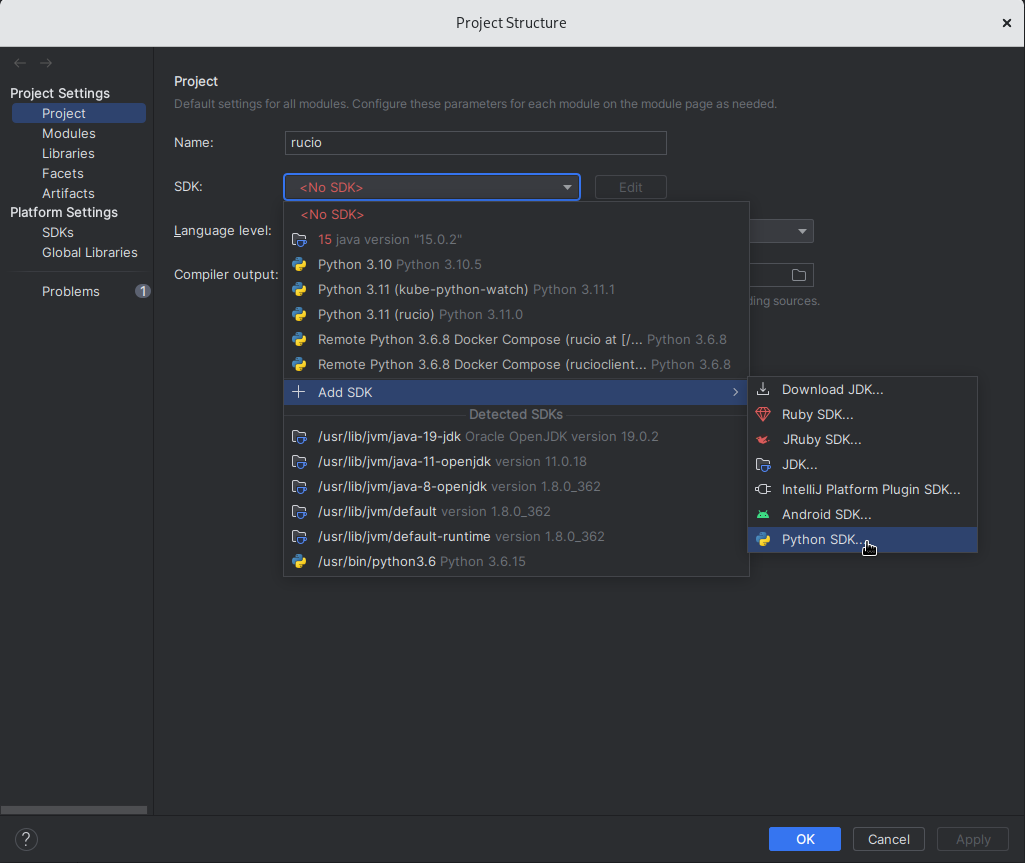1025x863 pixels.
Task: Click the plus icon on Add SDK
Action: (298, 392)
